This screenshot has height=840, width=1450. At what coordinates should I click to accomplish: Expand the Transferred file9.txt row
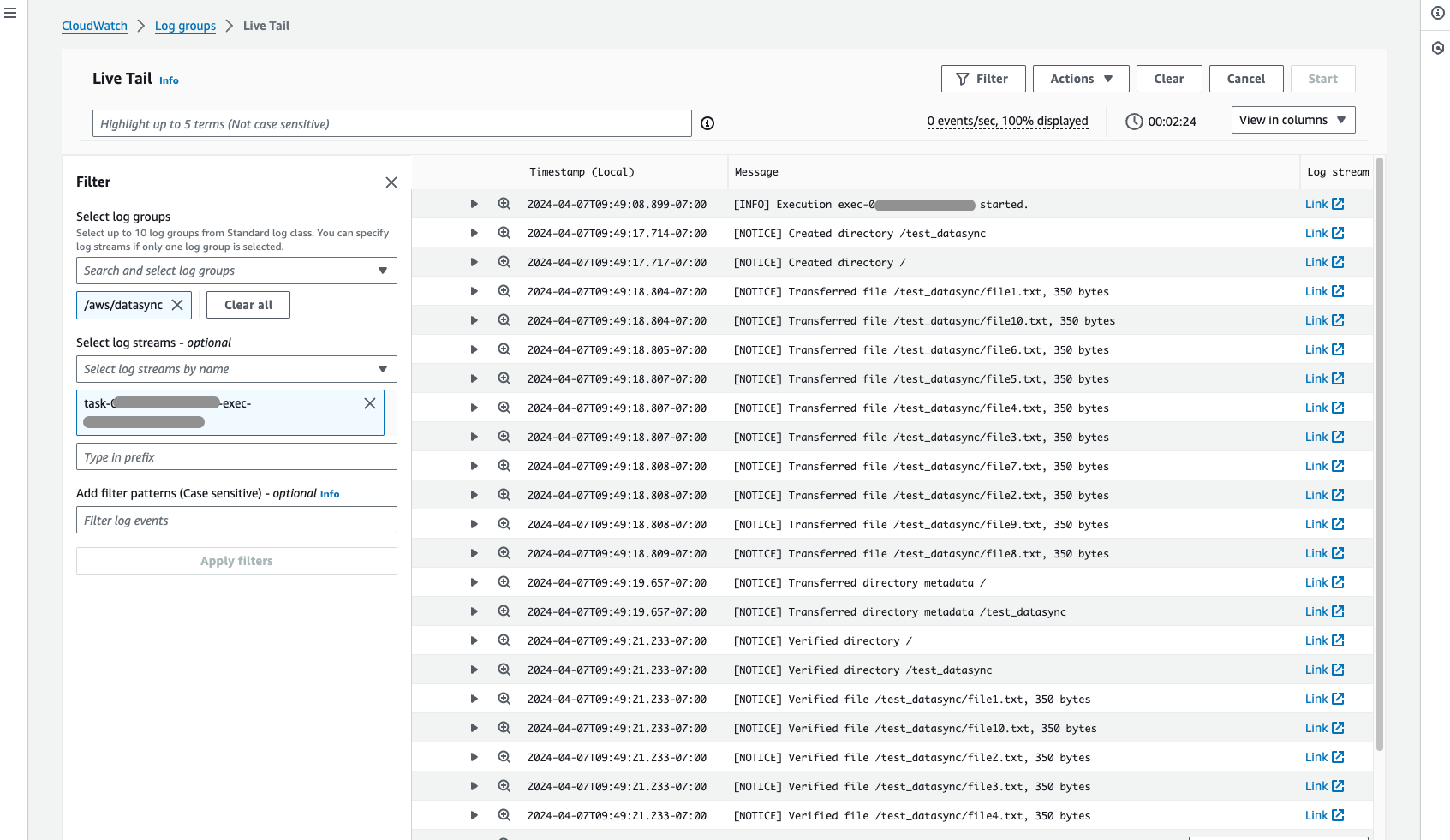pyautogui.click(x=474, y=524)
